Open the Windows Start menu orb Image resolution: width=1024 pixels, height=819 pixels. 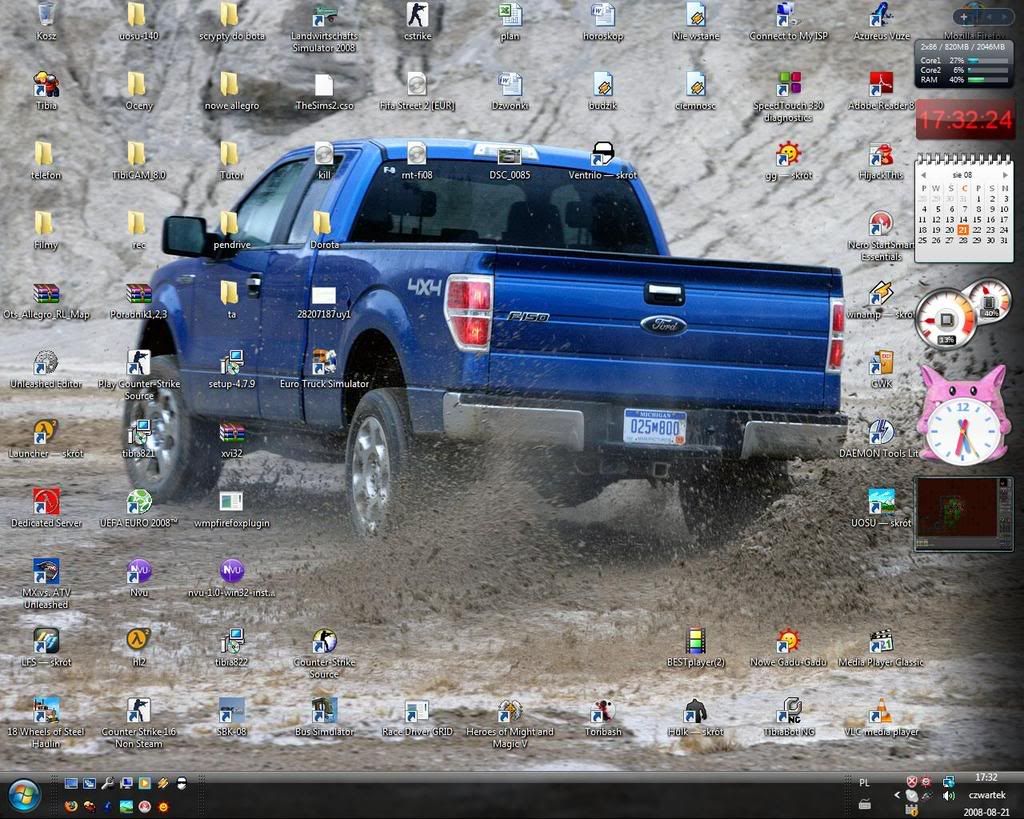pos(24,795)
